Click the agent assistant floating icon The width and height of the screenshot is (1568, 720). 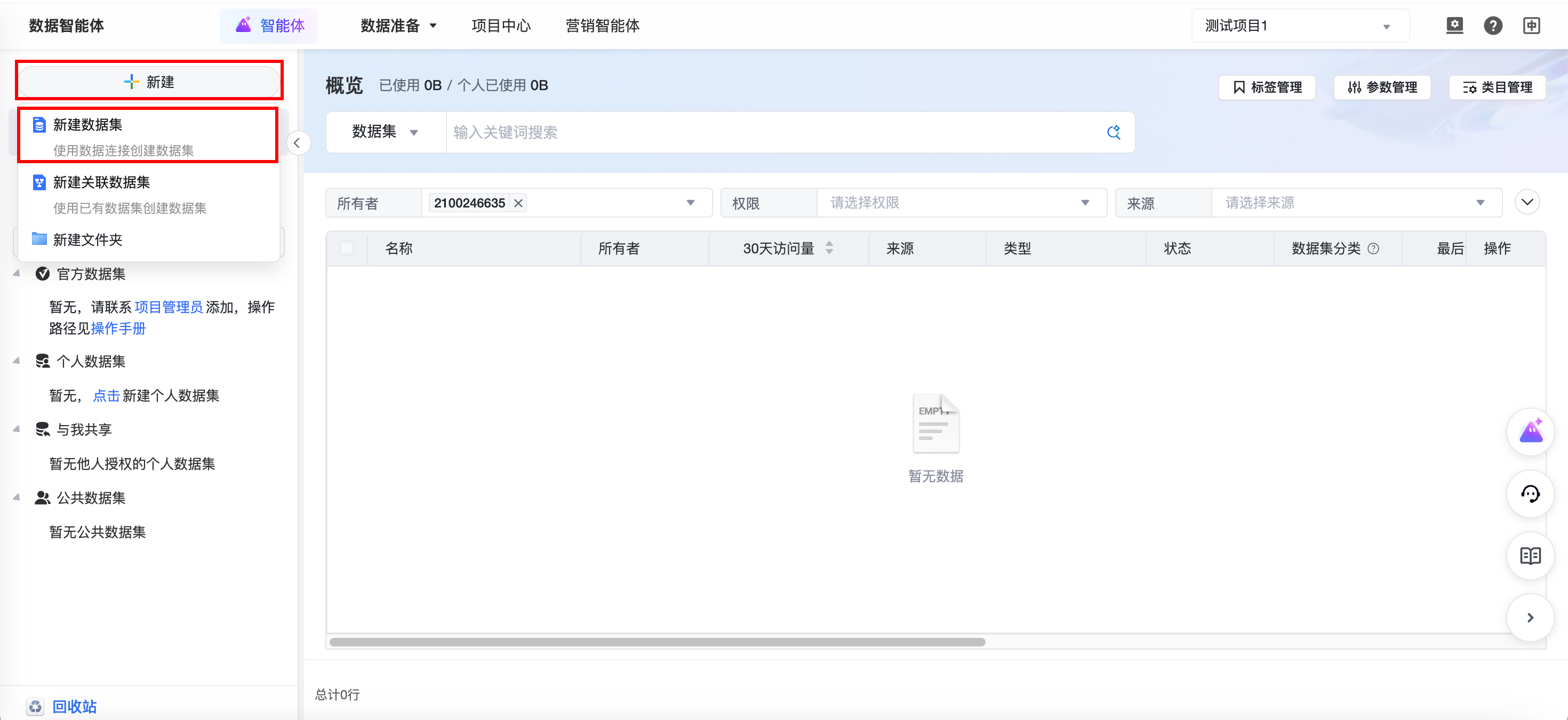1530,431
